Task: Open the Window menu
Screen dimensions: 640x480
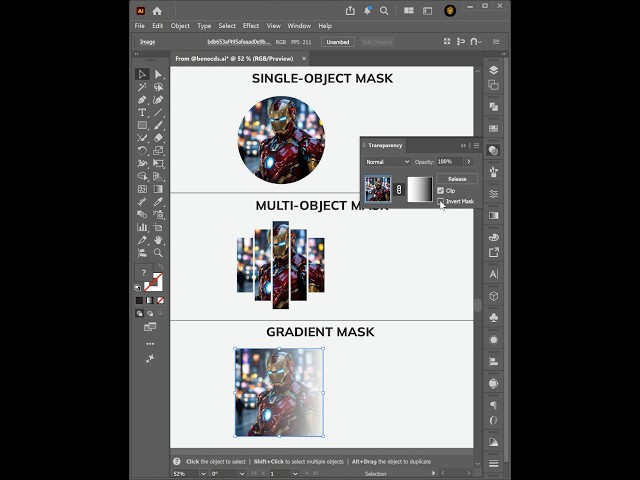Action: click(x=299, y=26)
